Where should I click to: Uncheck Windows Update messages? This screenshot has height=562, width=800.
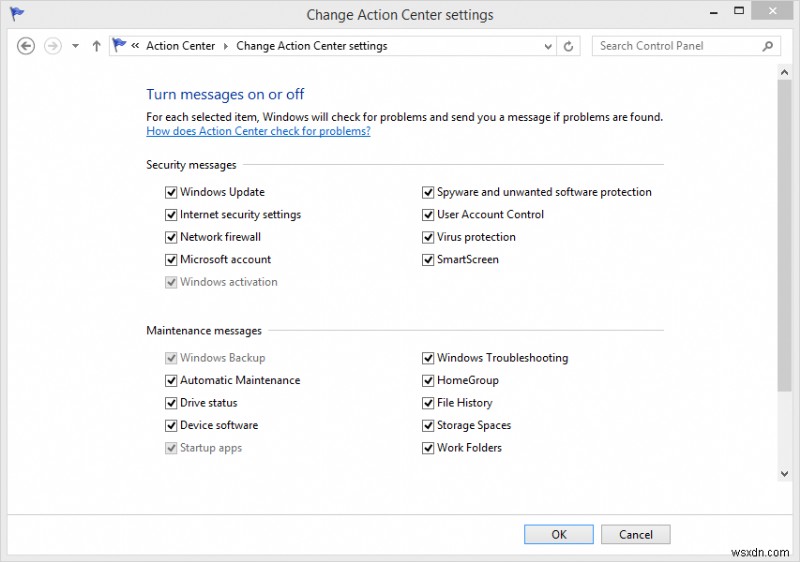click(171, 192)
